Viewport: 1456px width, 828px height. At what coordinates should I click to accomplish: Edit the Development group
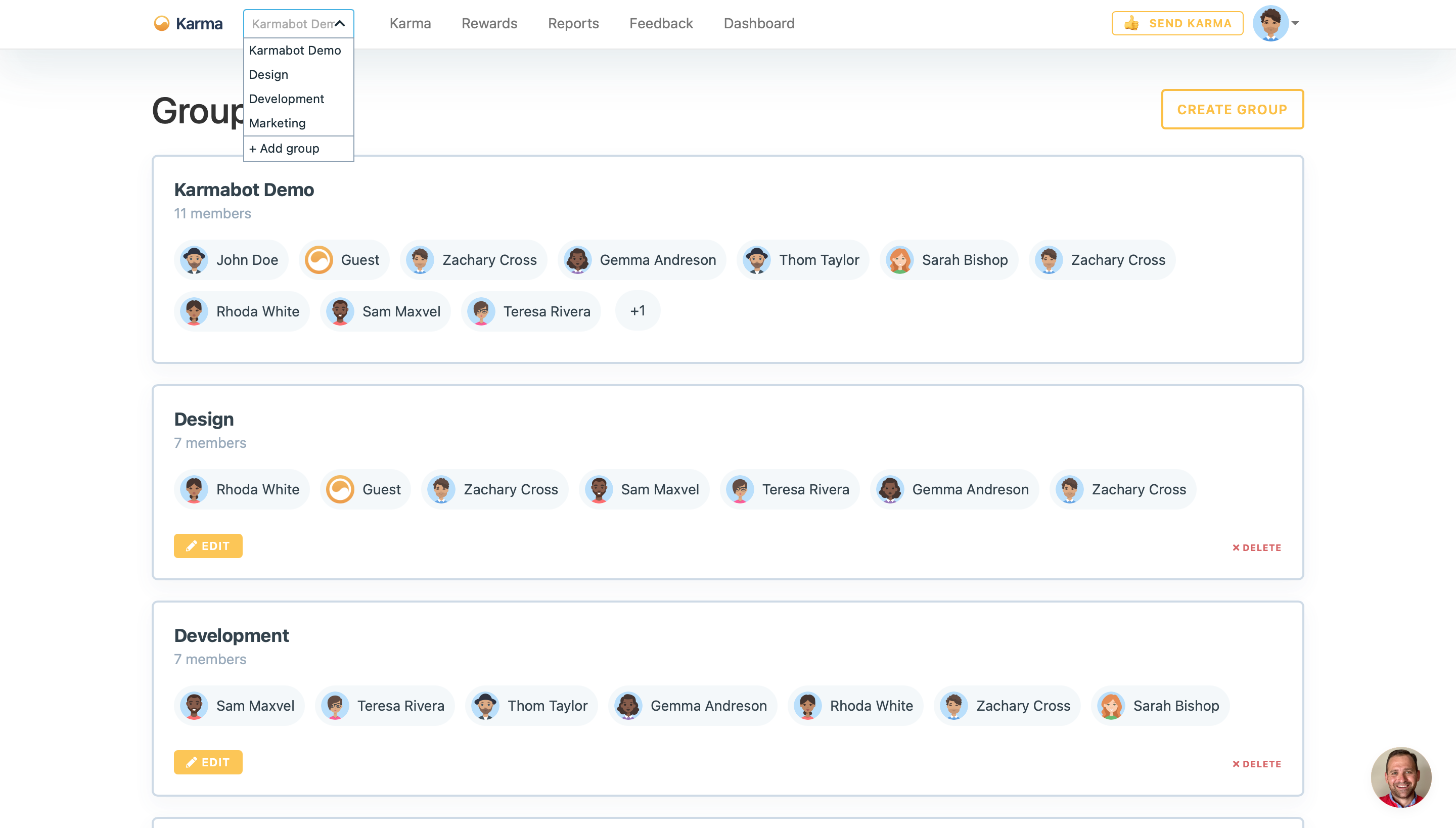[208, 762]
